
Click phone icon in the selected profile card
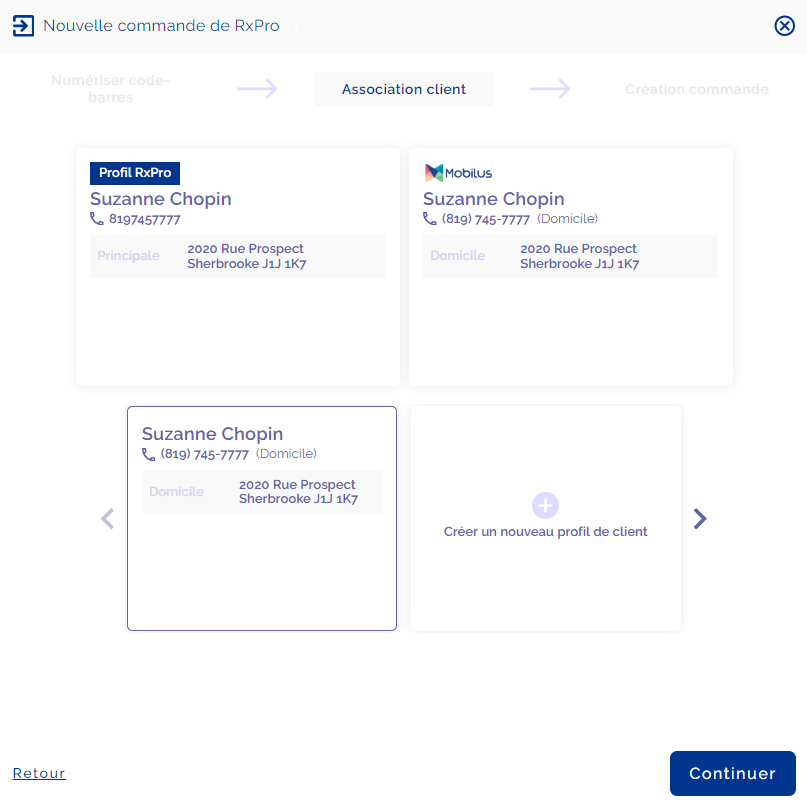[x=148, y=454]
